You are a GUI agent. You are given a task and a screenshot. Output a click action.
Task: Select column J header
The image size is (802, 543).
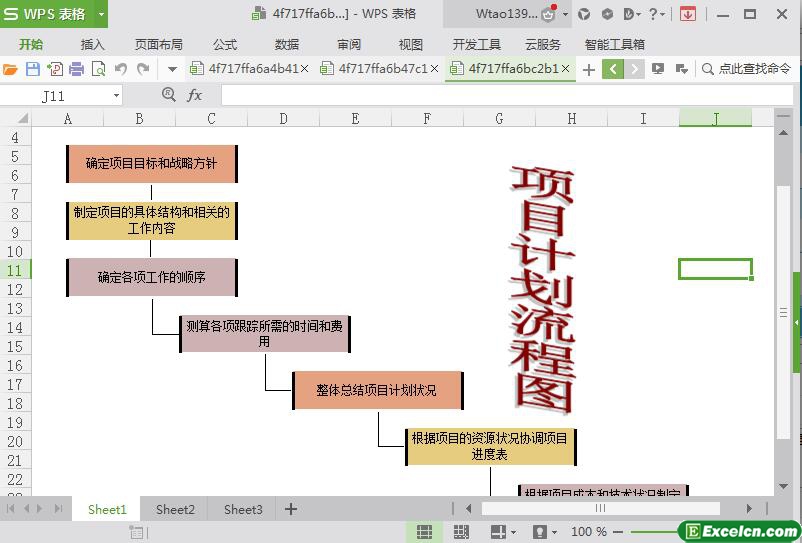[x=715, y=119]
